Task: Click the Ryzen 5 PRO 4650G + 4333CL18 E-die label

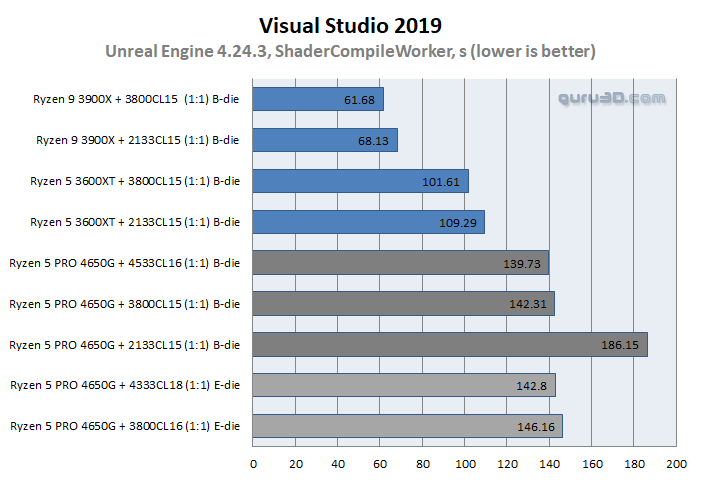Action: 125,386
